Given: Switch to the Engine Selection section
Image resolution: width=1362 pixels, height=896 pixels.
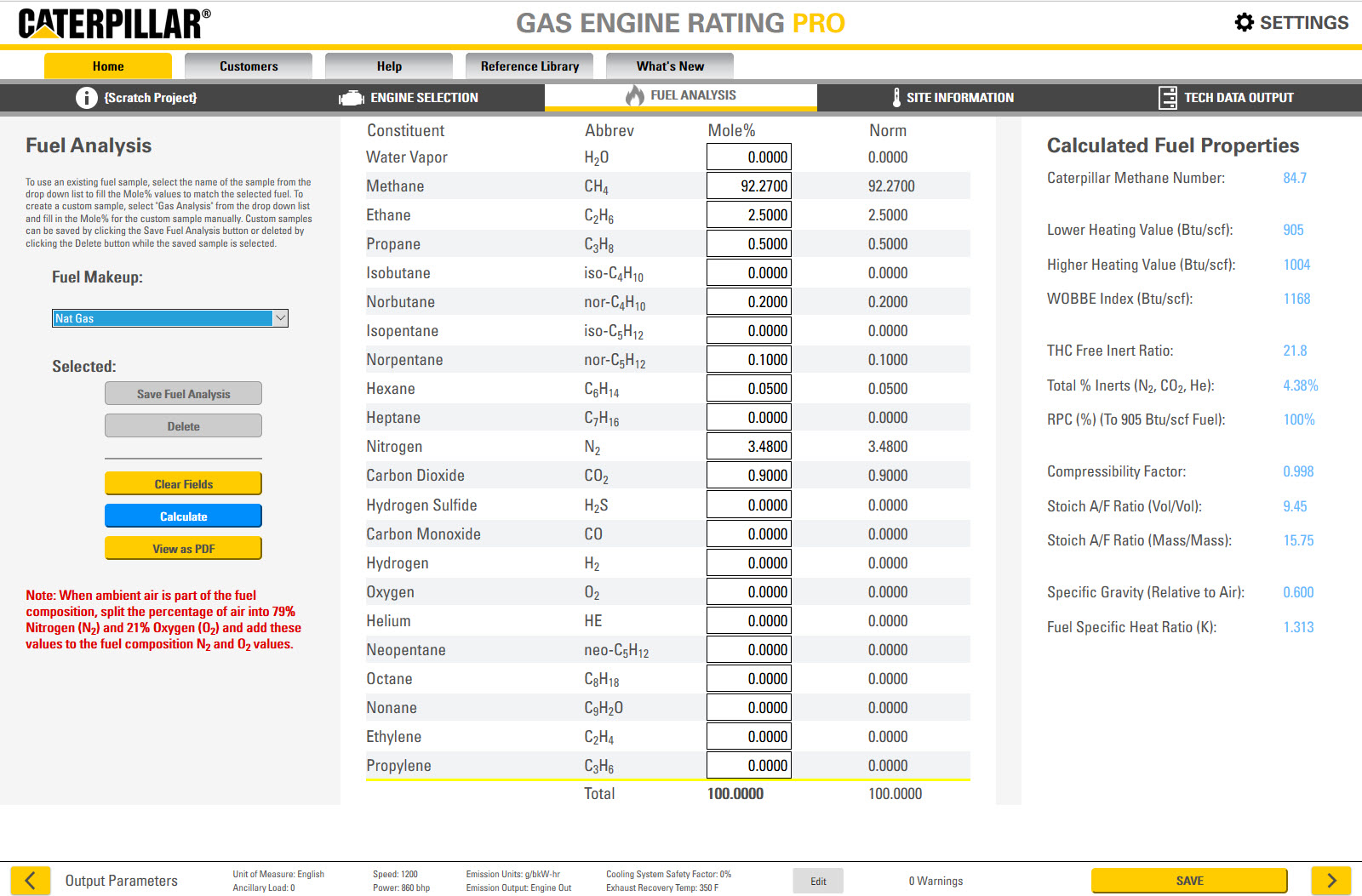Looking at the screenshot, I should click(409, 98).
